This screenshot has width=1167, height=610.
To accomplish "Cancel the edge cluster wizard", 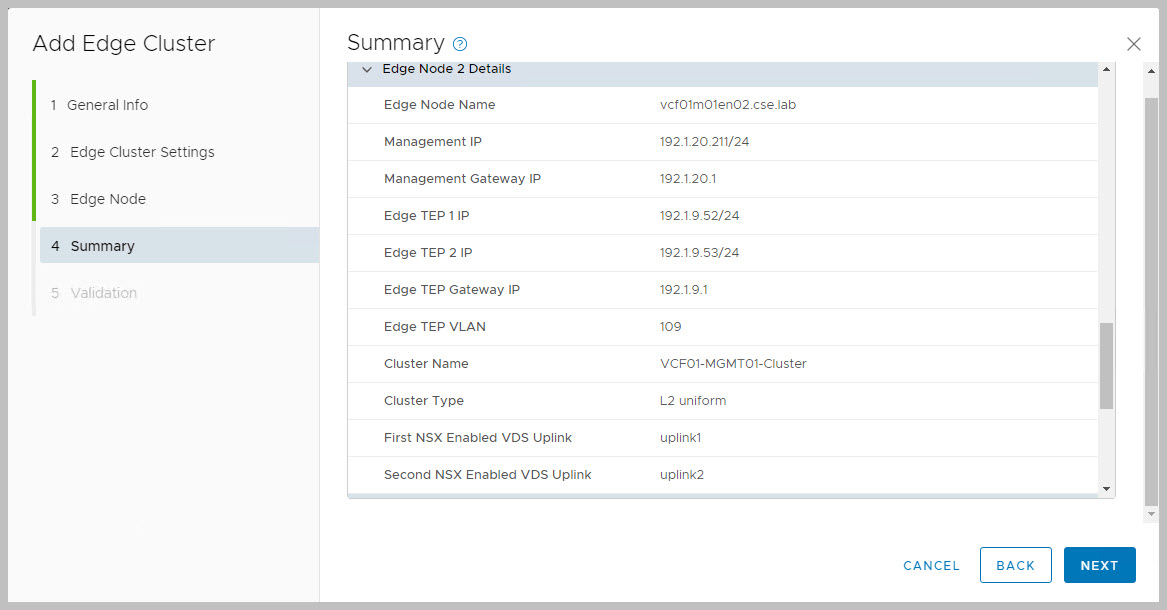I will tap(931, 565).
